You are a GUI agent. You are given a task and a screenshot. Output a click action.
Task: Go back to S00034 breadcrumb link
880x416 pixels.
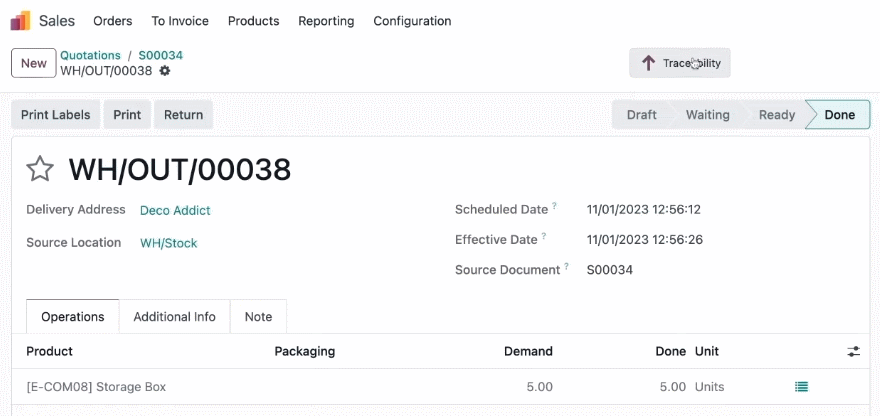pyautogui.click(x=161, y=55)
